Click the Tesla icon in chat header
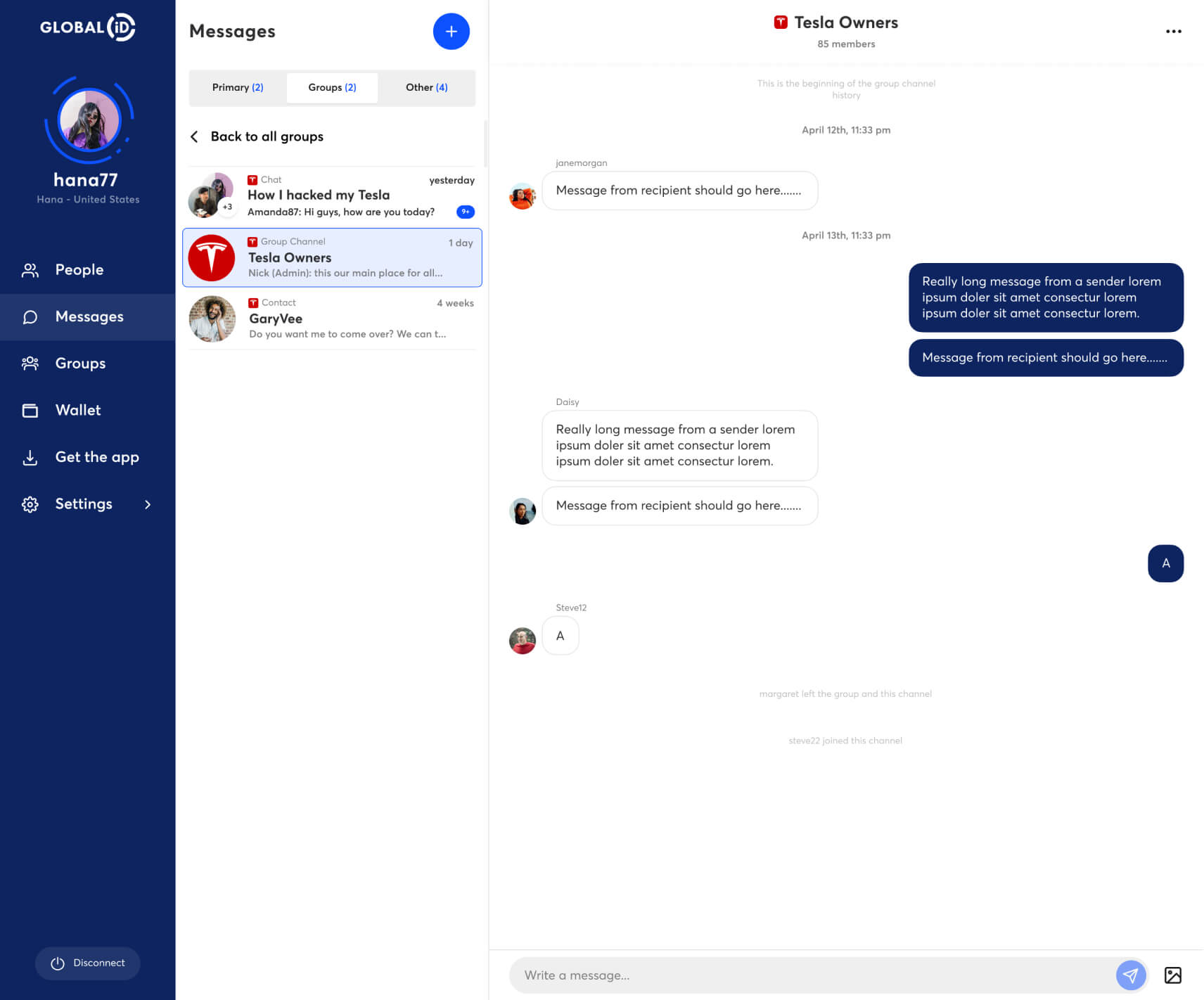 [781, 23]
